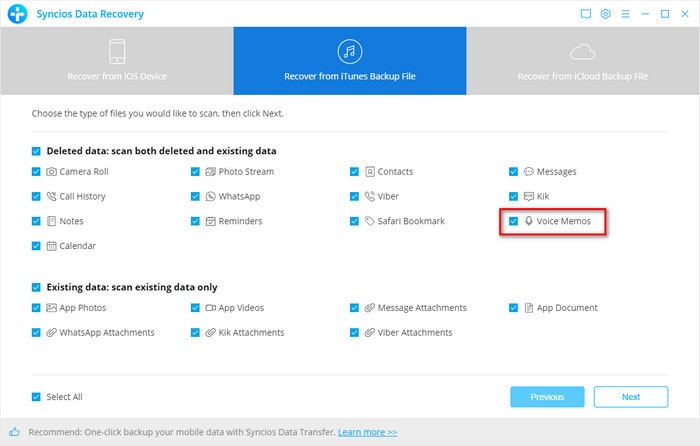700x446 pixels.
Task: Click the Kik Attachments paperclip icon
Action: point(210,333)
